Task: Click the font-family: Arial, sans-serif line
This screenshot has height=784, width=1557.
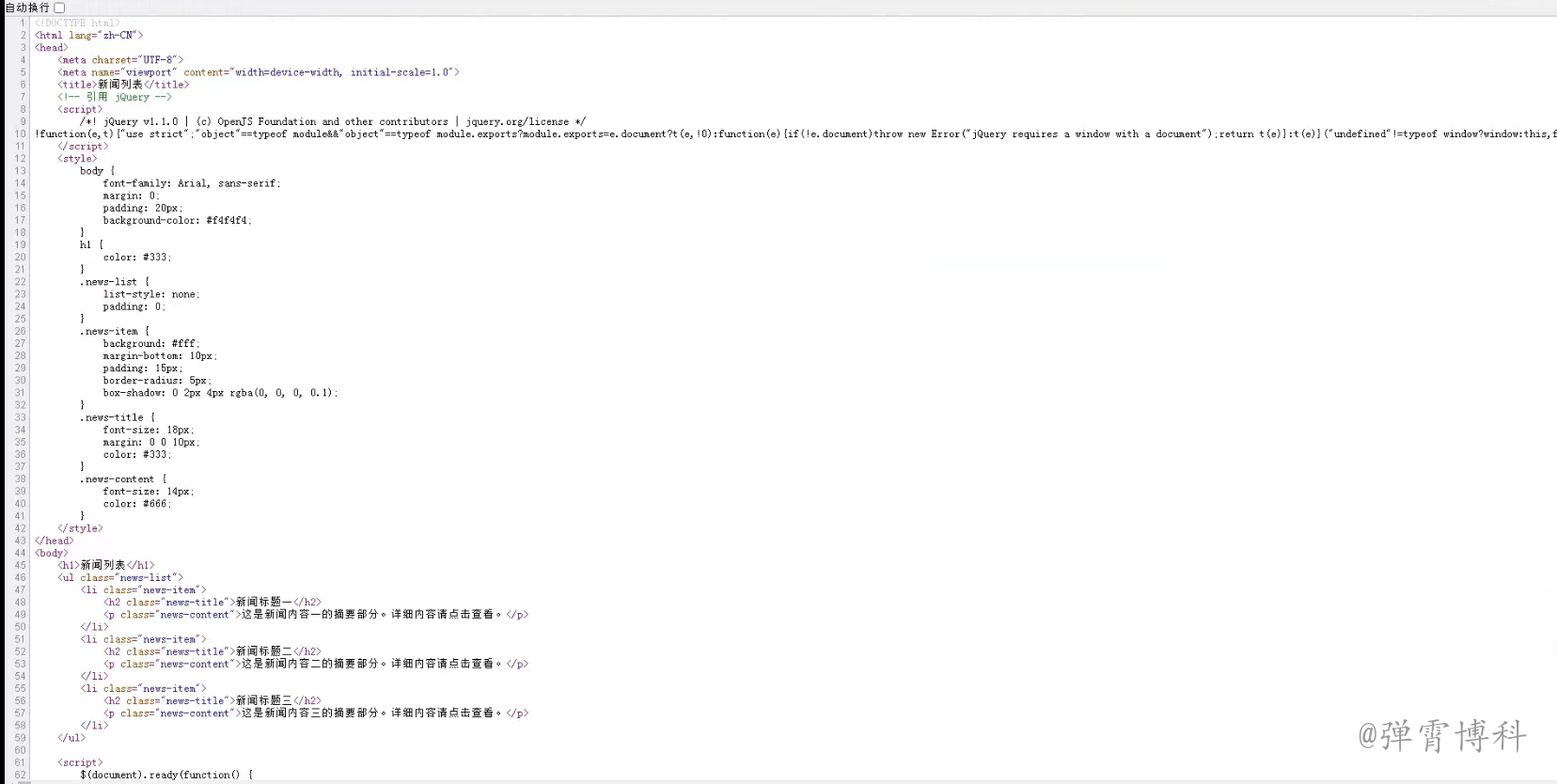Action: point(192,183)
